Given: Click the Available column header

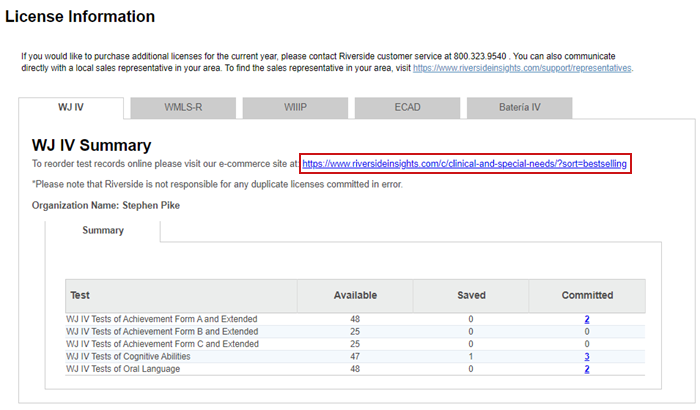Looking at the screenshot, I should click(x=355, y=296).
